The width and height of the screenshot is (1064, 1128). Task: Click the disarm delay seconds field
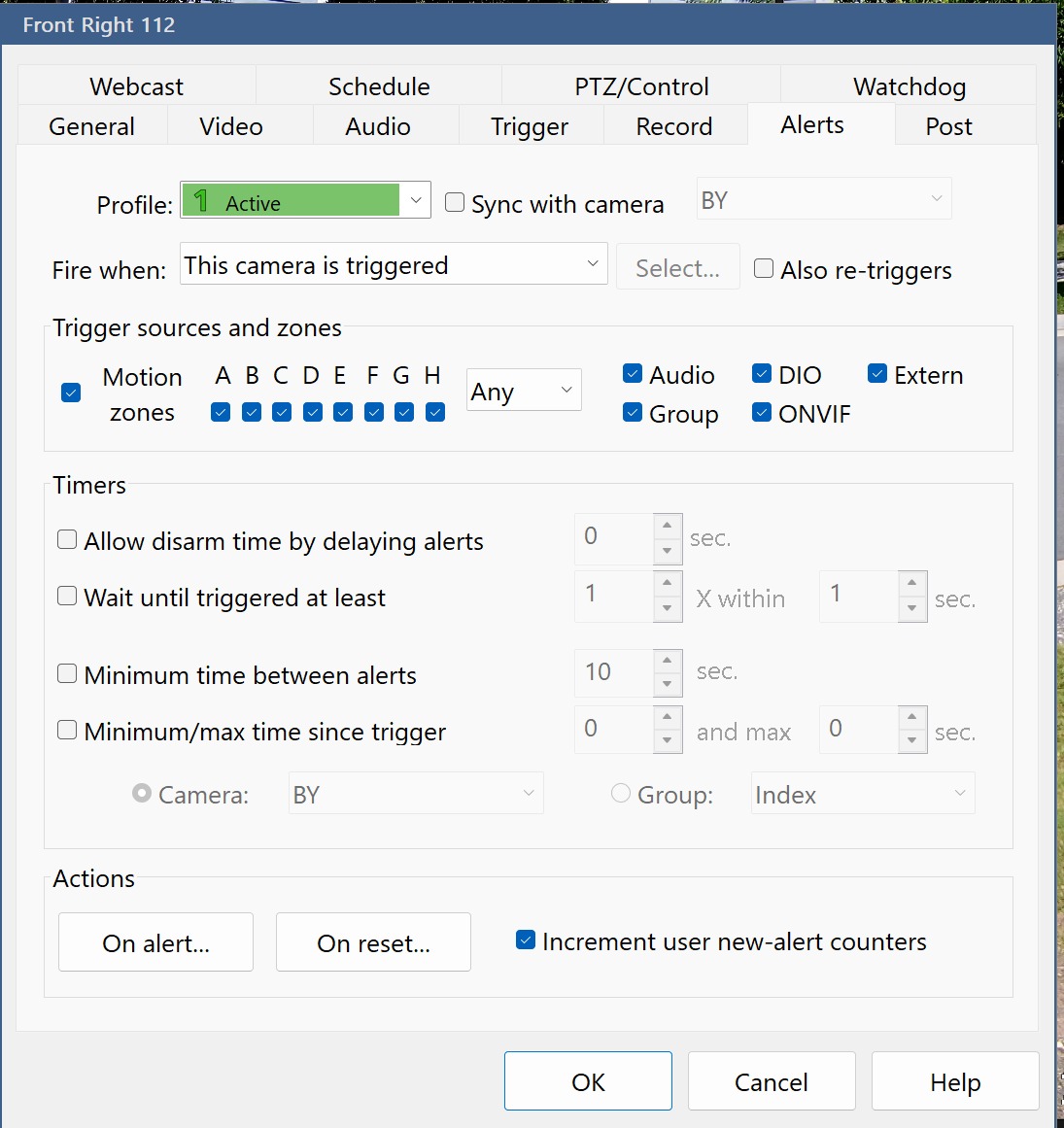tap(614, 539)
